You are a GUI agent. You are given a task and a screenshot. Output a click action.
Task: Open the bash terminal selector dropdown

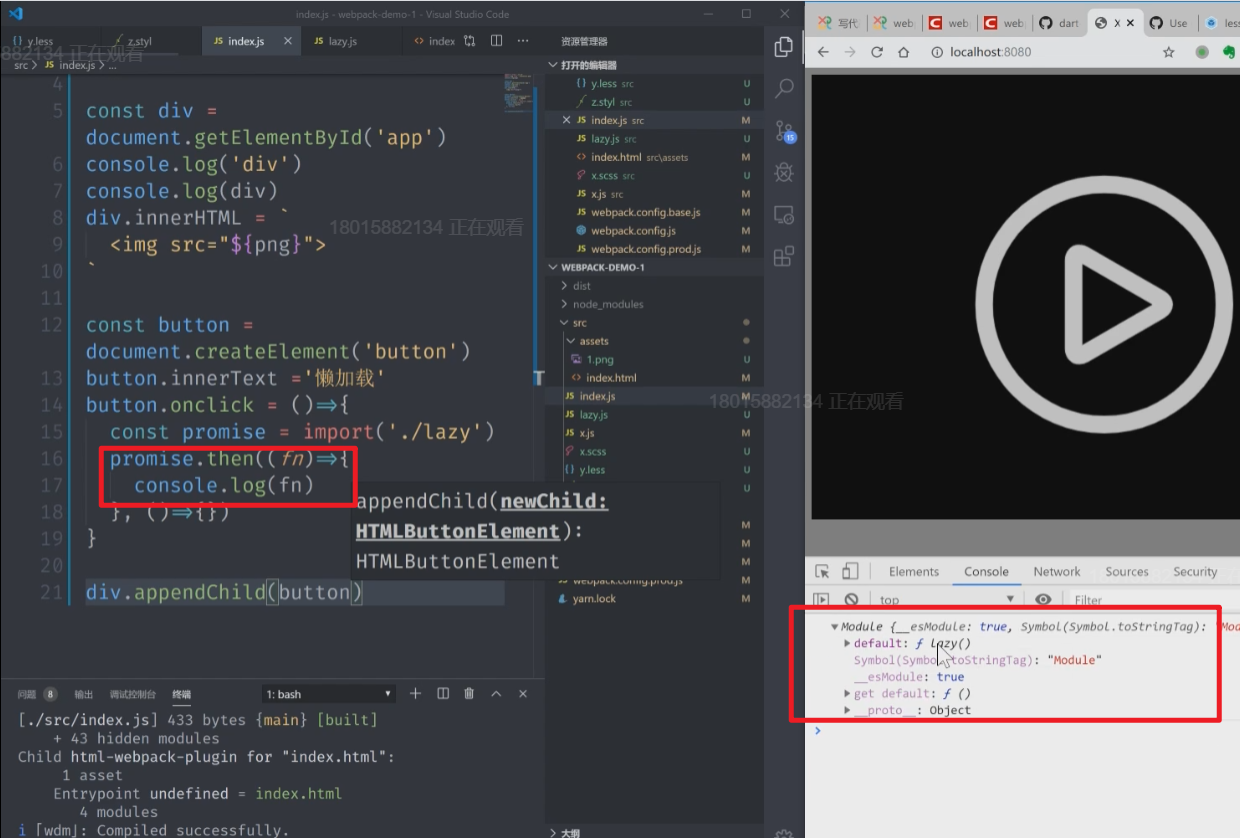click(330, 694)
